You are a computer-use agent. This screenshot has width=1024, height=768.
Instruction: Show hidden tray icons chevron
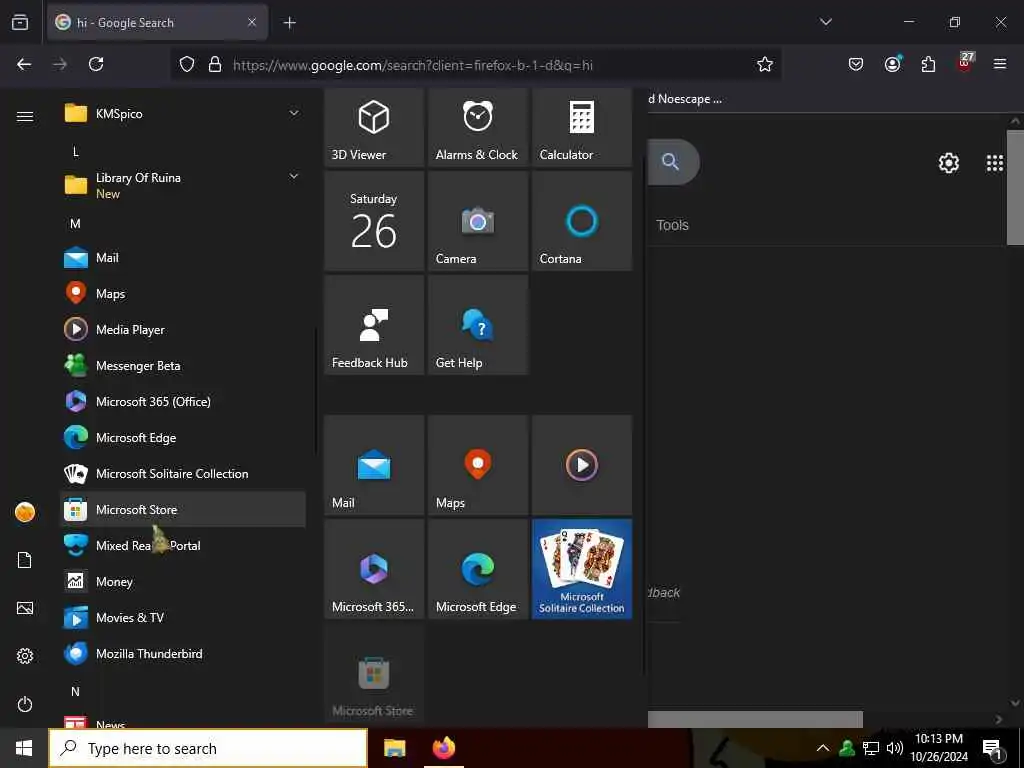click(823, 748)
